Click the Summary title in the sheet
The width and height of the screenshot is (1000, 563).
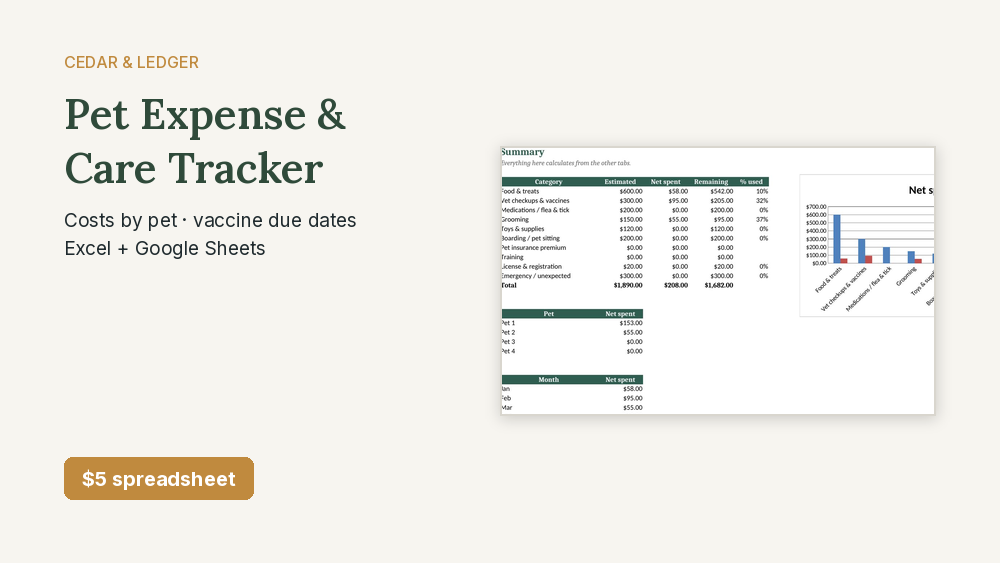[x=523, y=152]
